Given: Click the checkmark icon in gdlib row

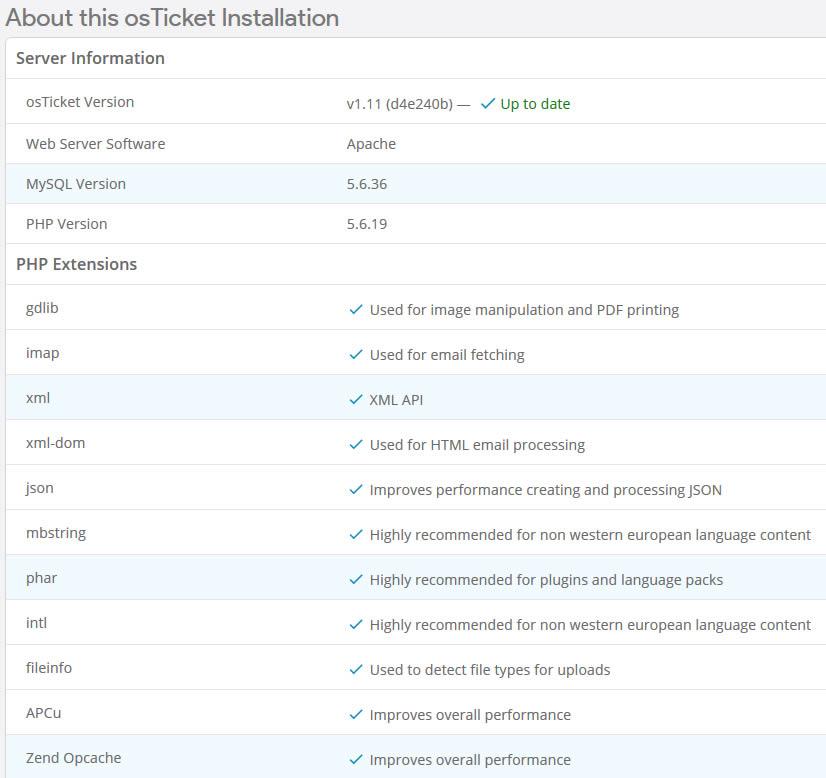Looking at the screenshot, I should (x=355, y=310).
